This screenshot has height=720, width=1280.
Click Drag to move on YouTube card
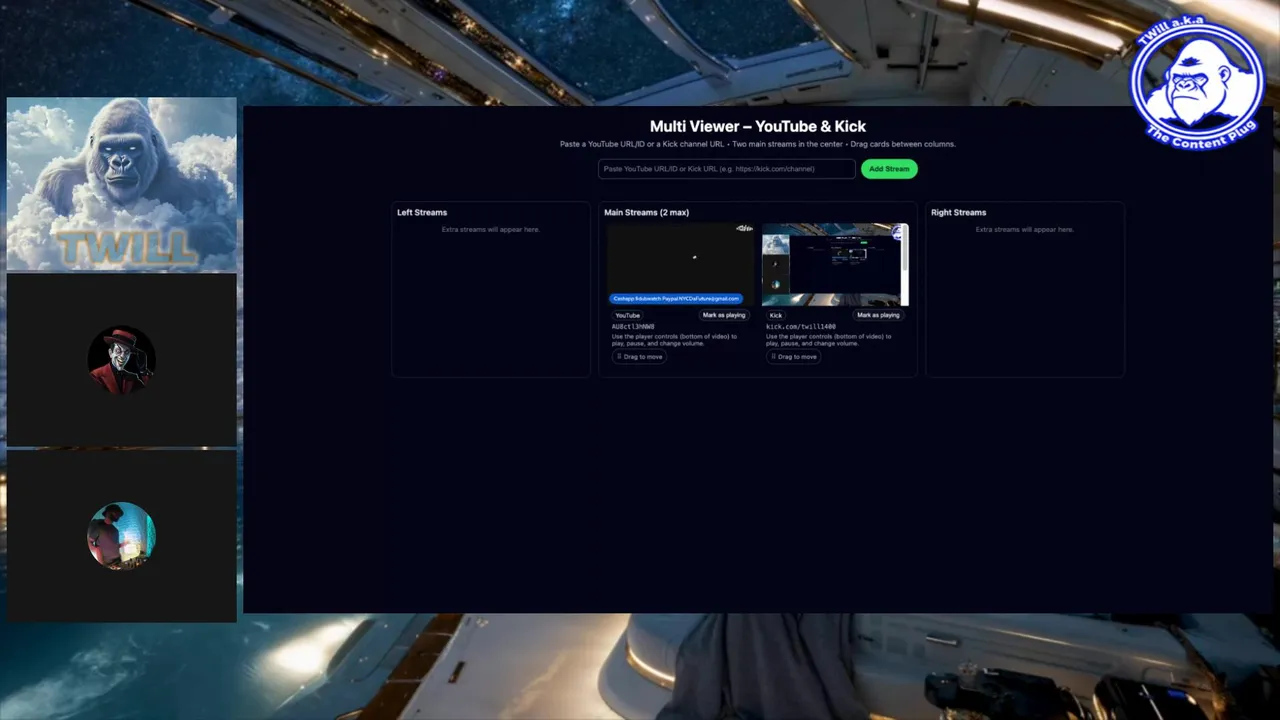(639, 357)
